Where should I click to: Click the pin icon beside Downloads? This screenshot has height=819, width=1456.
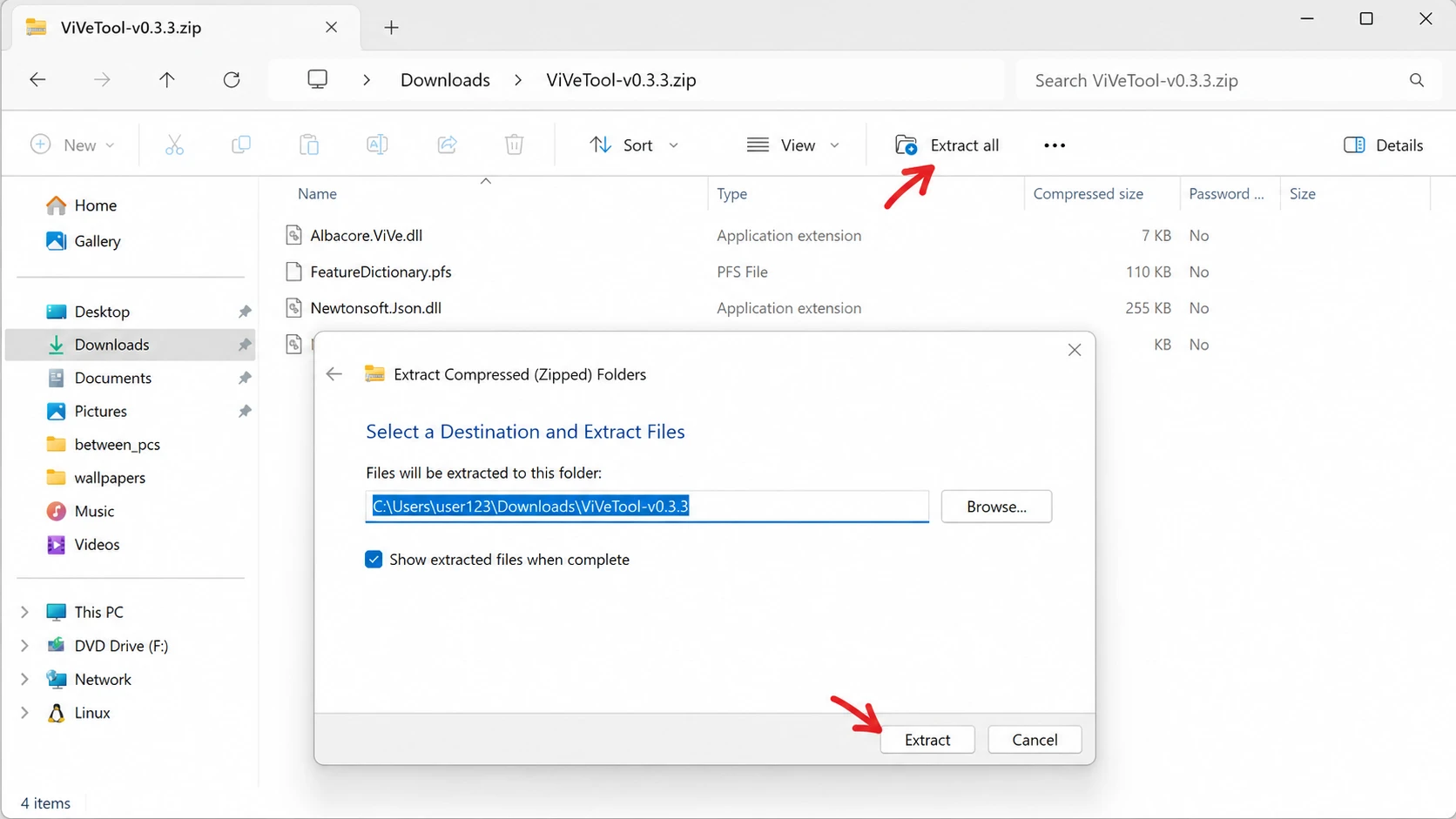(245, 345)
